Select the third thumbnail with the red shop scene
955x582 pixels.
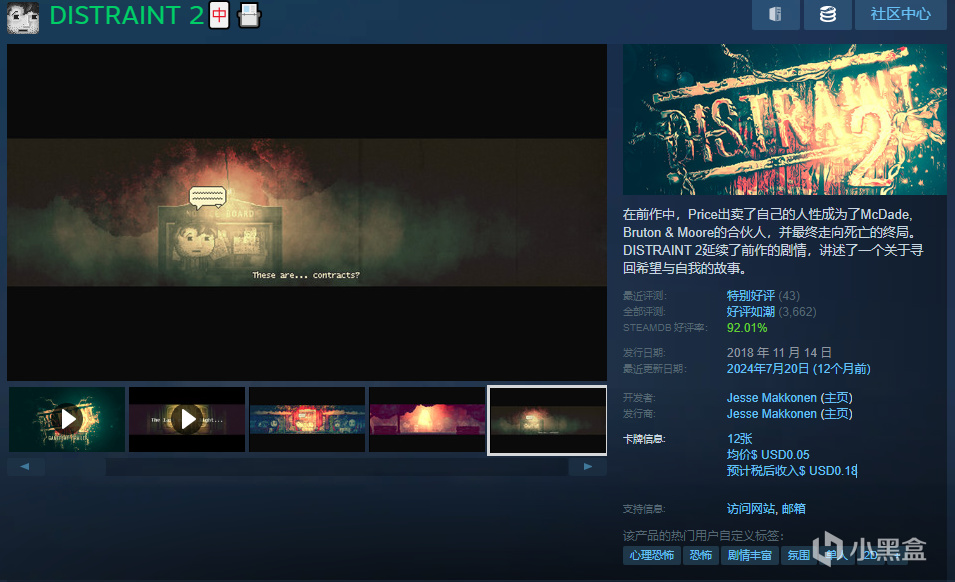pos(307,419)
